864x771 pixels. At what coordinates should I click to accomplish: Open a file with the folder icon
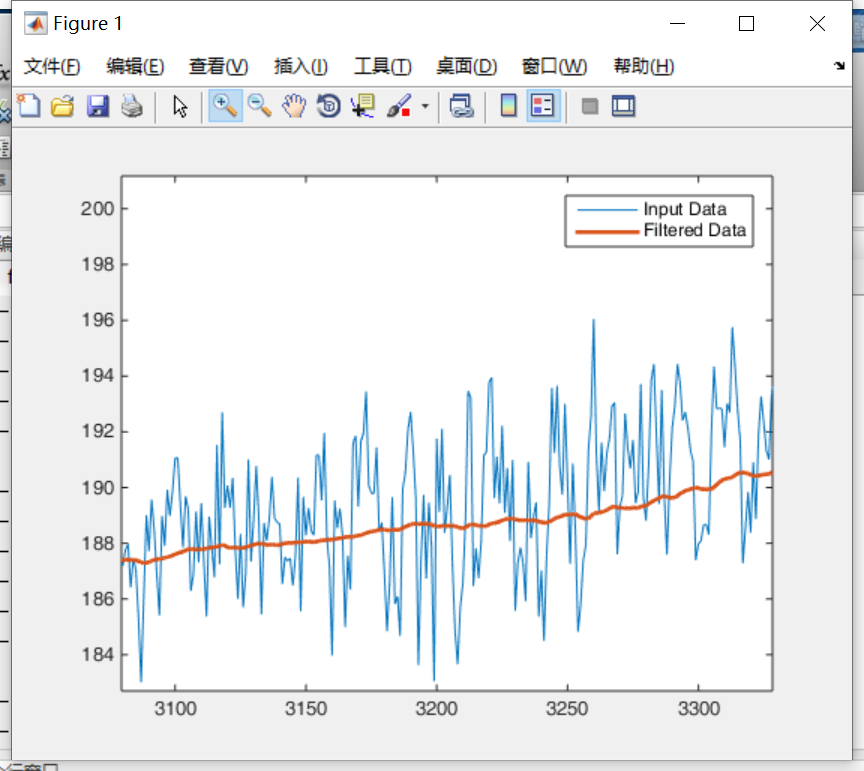coord(62,106)
